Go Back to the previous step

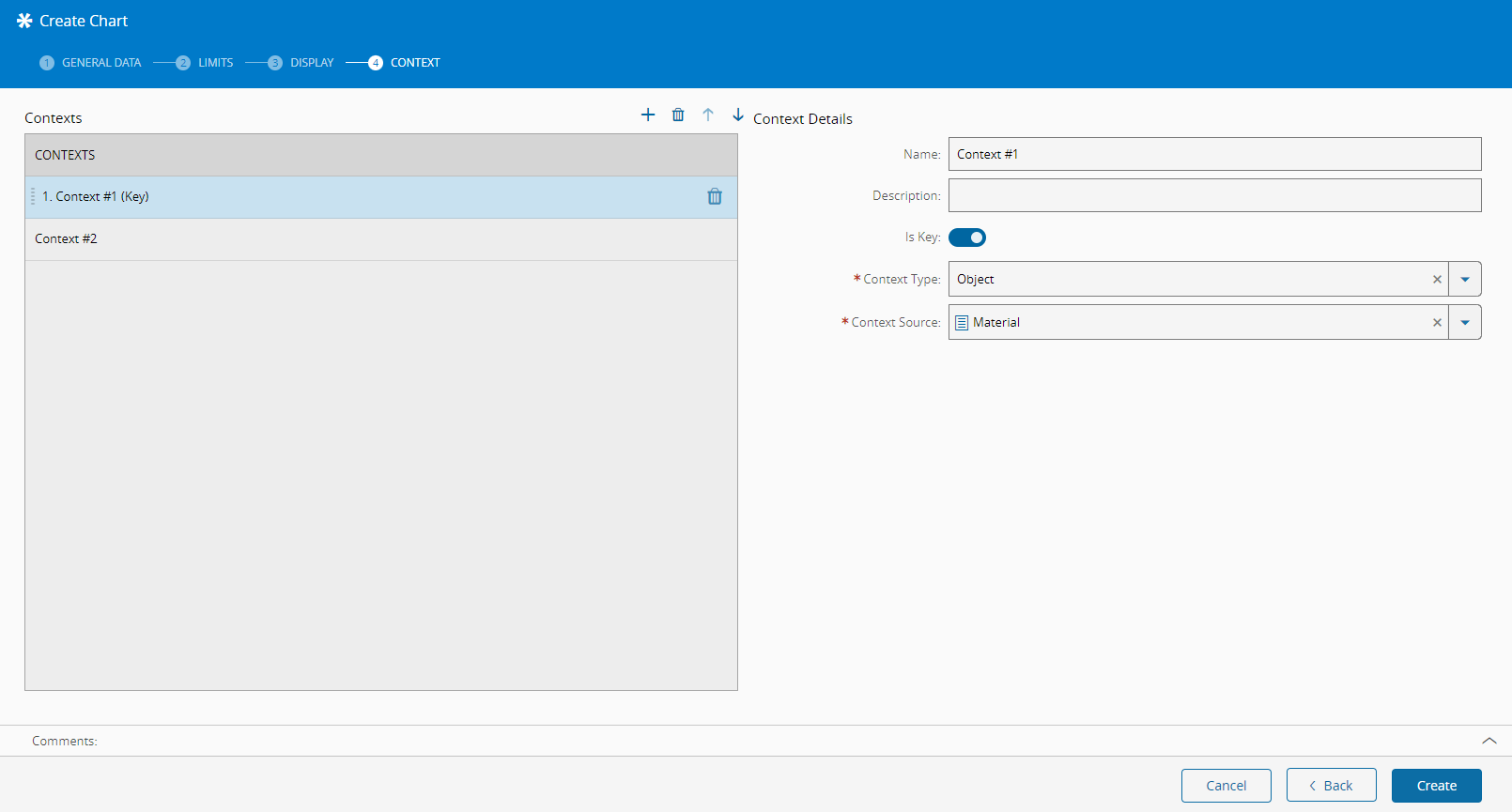[1332, 786]
